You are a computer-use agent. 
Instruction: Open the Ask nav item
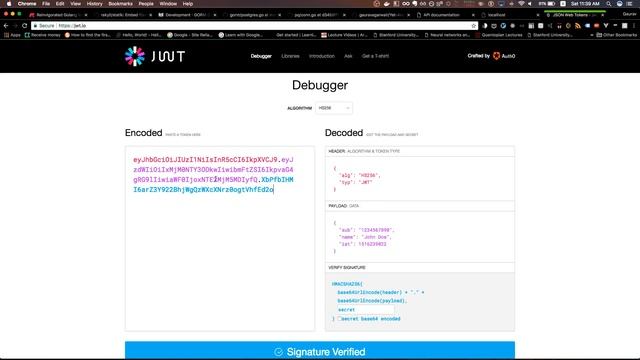point(348,56)
